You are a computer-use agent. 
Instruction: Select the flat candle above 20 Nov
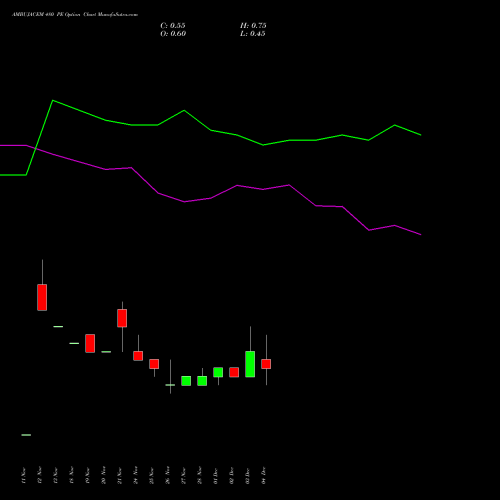coord(106,352)
